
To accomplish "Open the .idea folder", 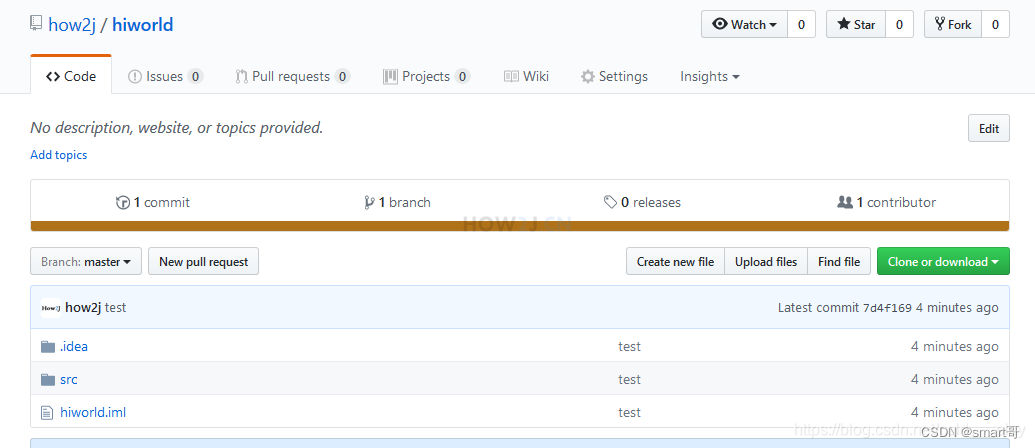I will point(74,346).
